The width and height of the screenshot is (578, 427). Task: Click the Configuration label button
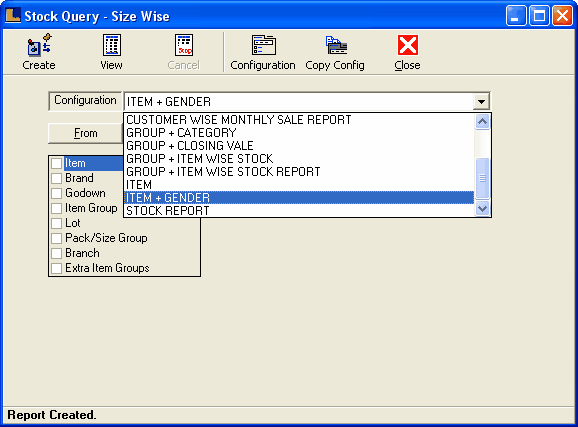coord(85,101)
